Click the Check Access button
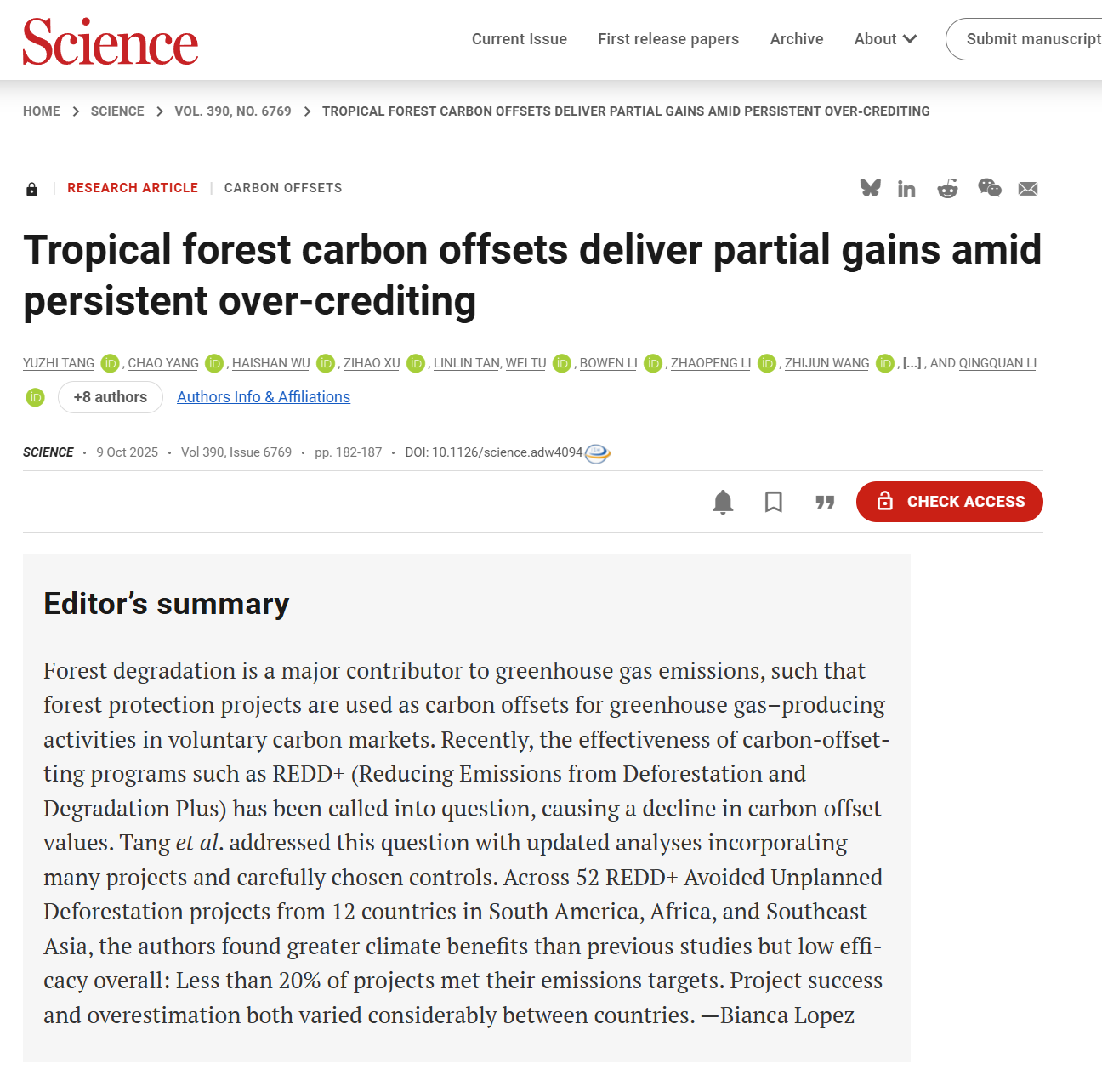Viewport: 1102px width, 1092px height. point(949,502)
